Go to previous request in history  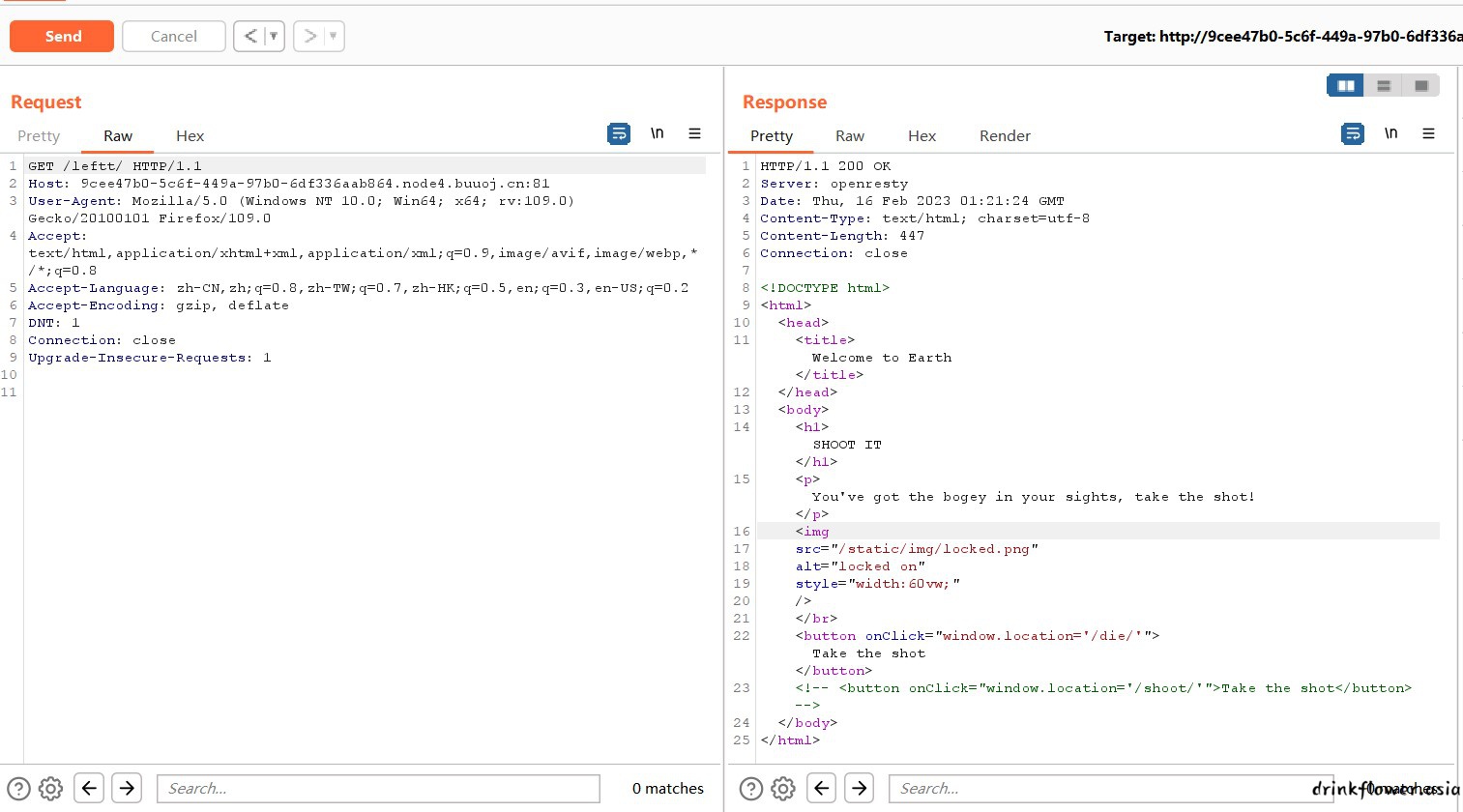click(250, 36)
